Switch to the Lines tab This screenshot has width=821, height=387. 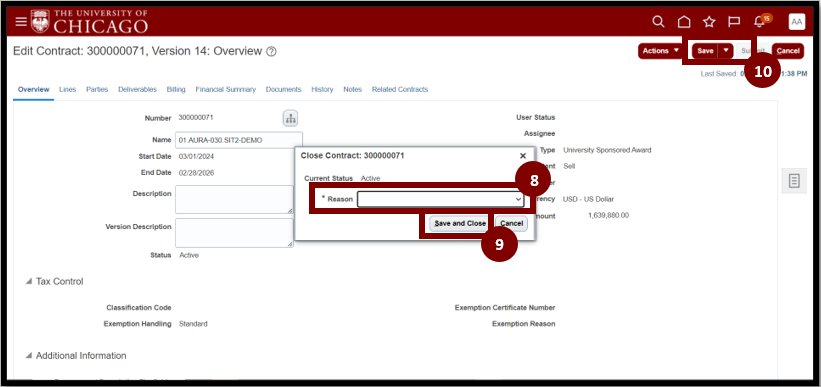(68, 90)
